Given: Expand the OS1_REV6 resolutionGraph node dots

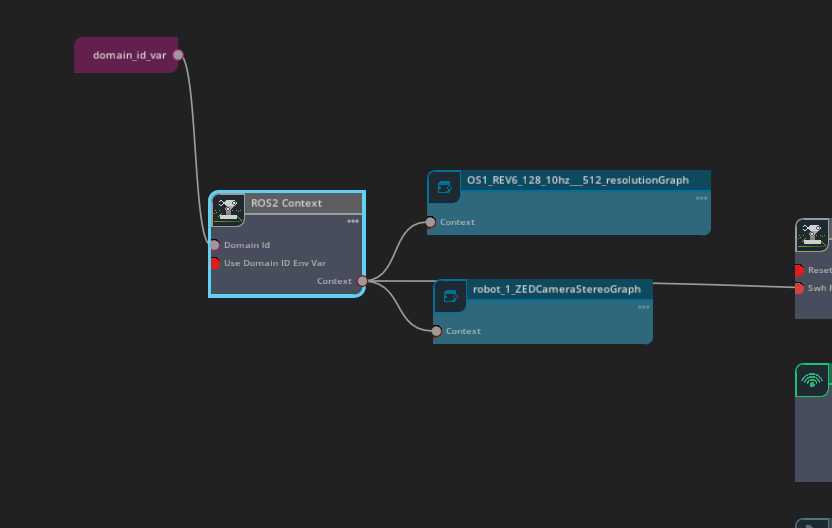Looking at the screenshot, I should point(701,198).
